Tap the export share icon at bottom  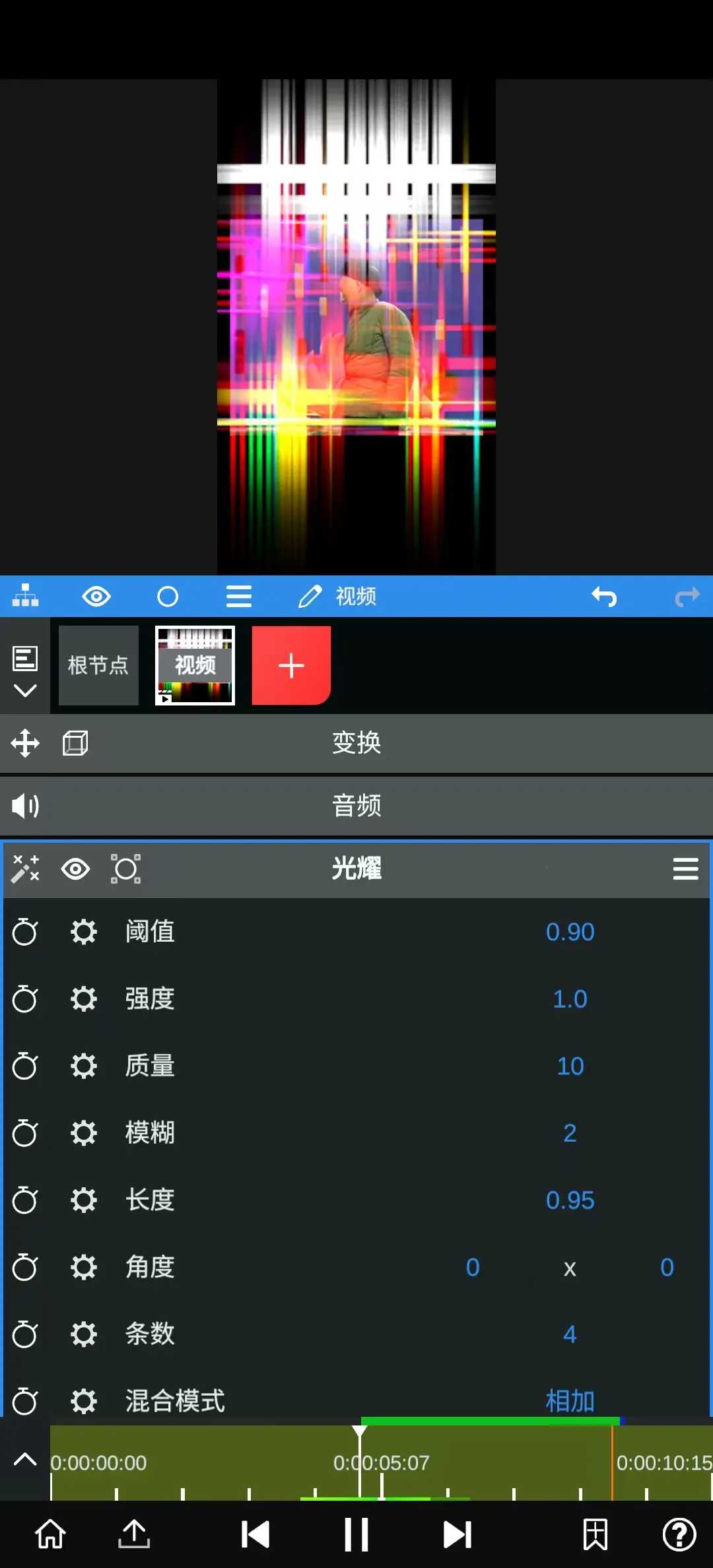134,1534
